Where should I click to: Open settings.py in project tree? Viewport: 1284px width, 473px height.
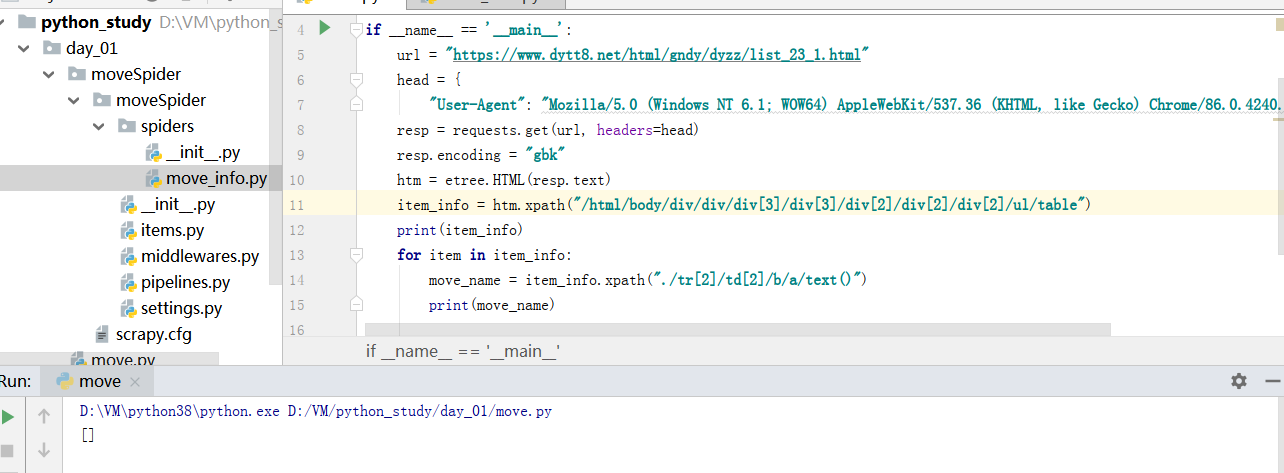click(181, 308)
